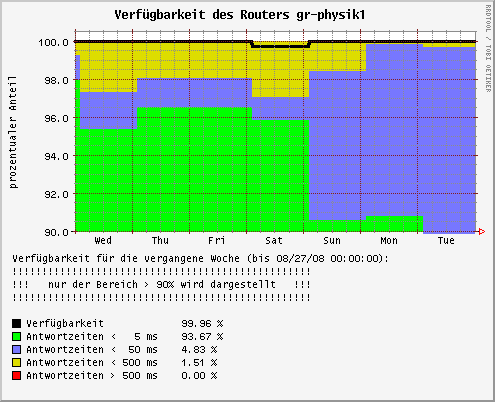Click the black Verfügbarkeit legend swatch
495x402 pixels.
pos(17,323)
